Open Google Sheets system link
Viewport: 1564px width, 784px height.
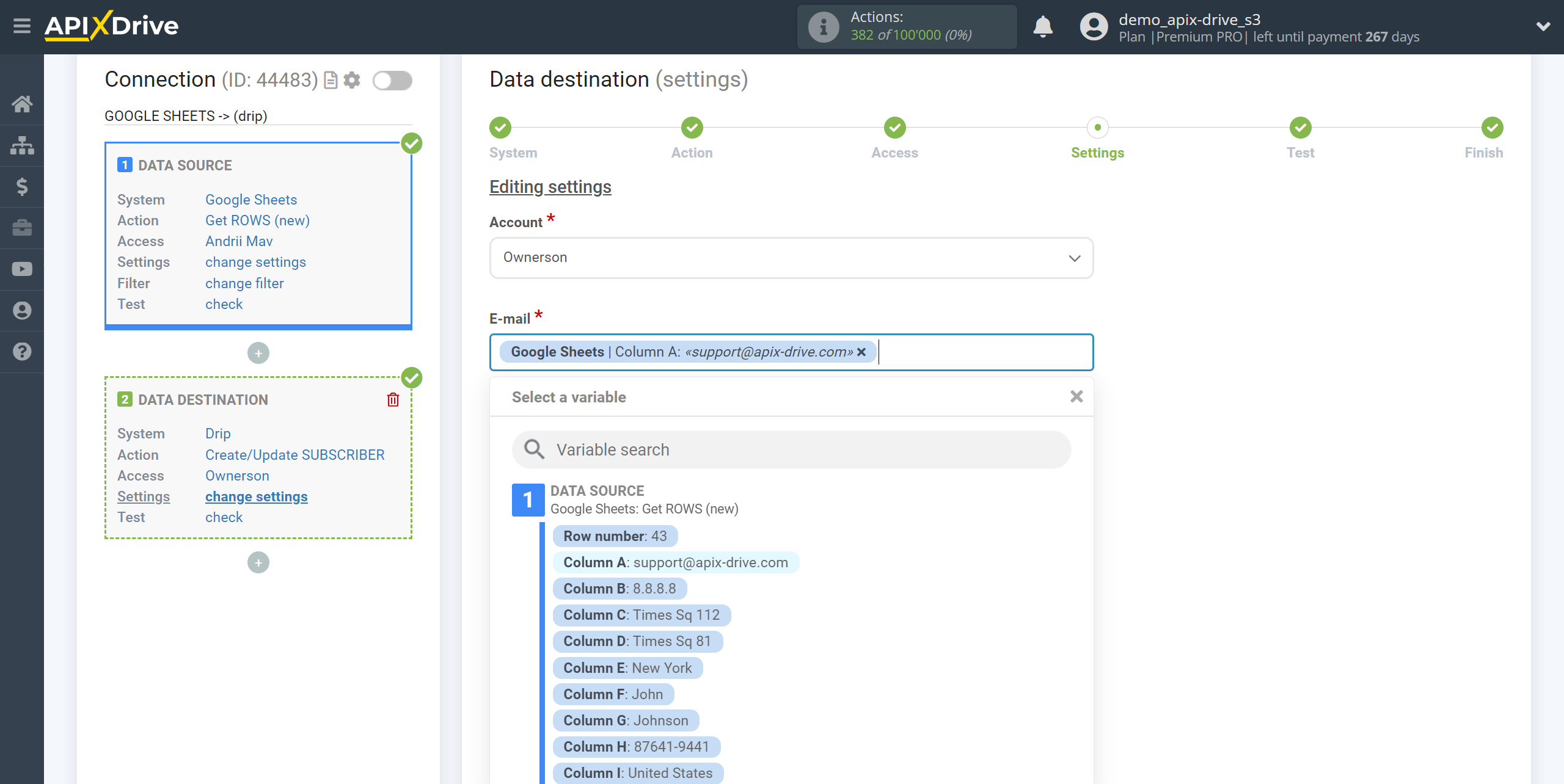click(251, 200)
